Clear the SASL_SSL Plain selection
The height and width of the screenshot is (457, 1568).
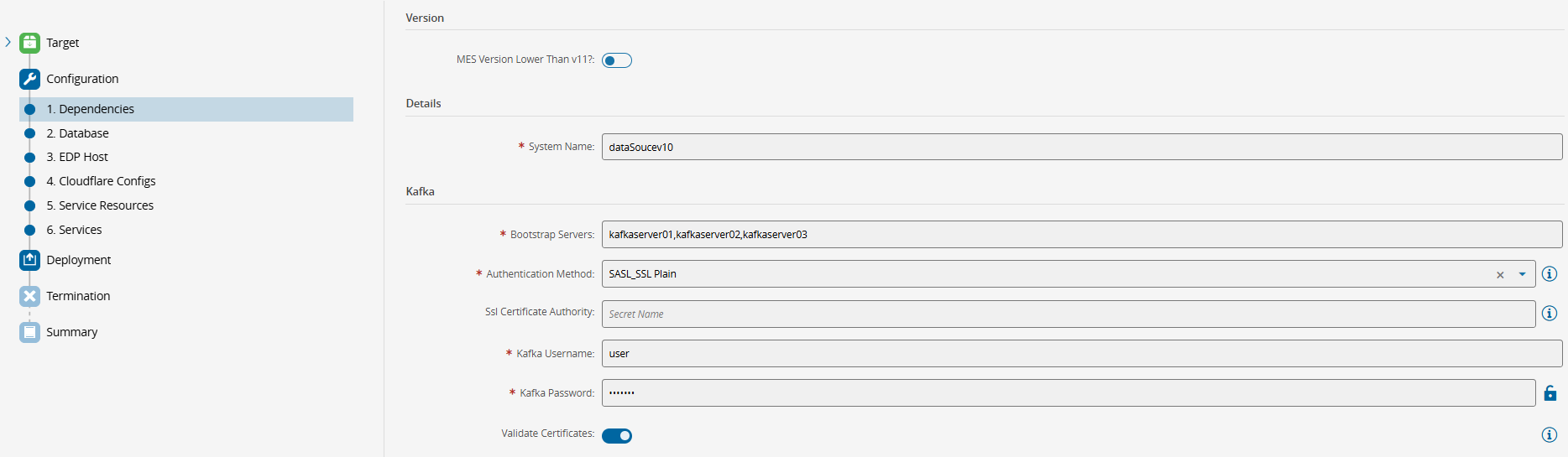(x=1500, y=275)
